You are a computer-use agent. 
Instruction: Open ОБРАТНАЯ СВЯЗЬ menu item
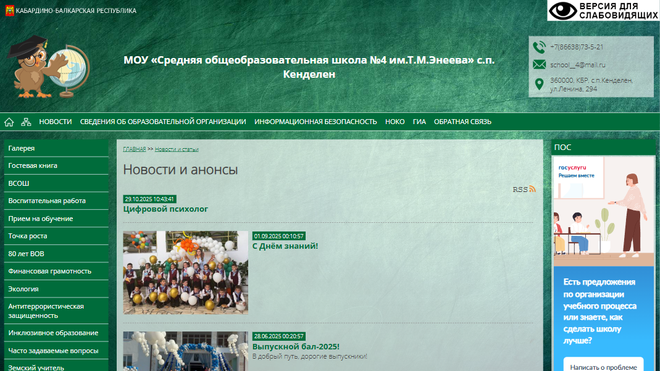tap(463, 122)
